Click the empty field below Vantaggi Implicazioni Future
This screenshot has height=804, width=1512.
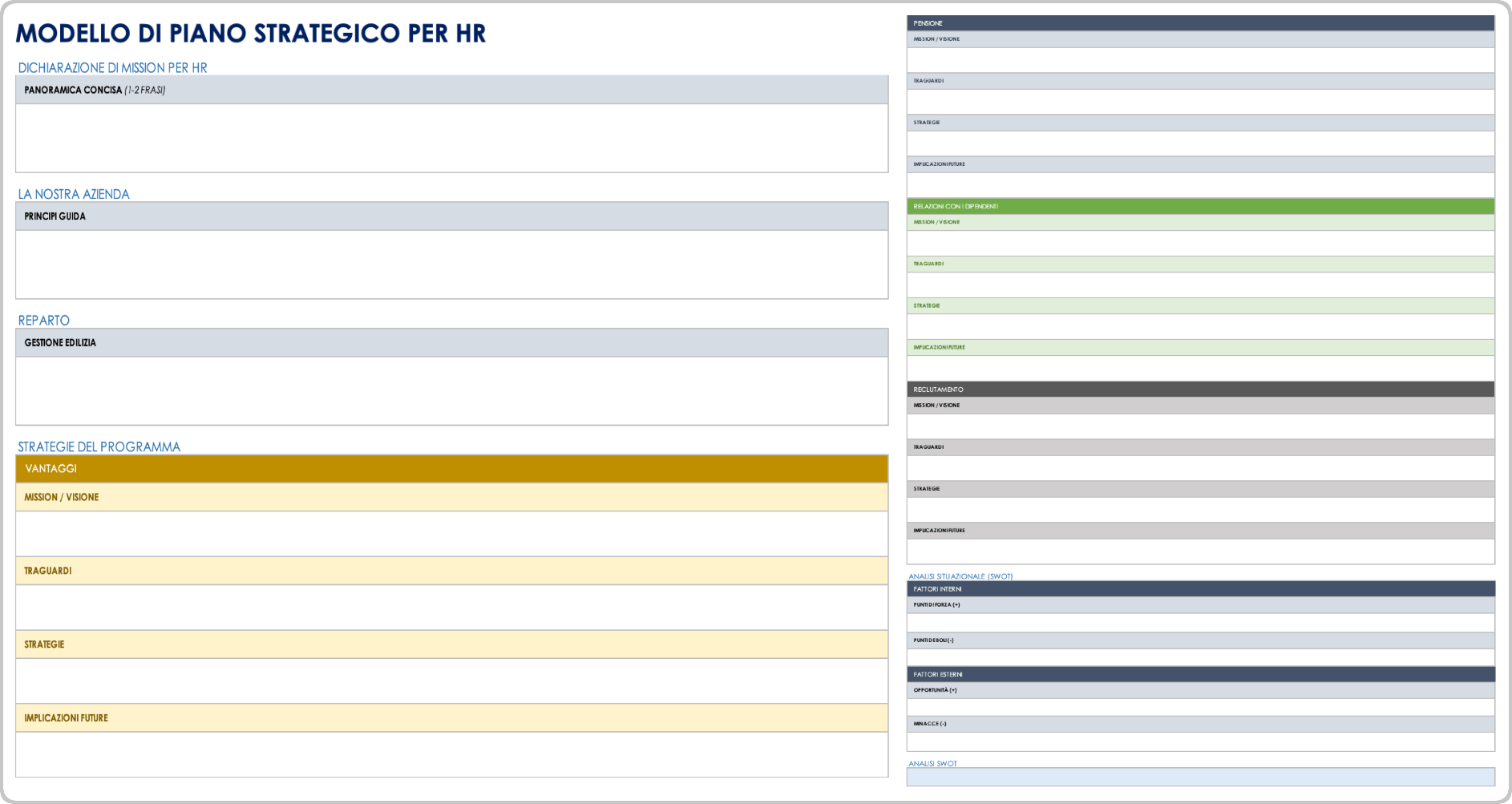(451, 754)
